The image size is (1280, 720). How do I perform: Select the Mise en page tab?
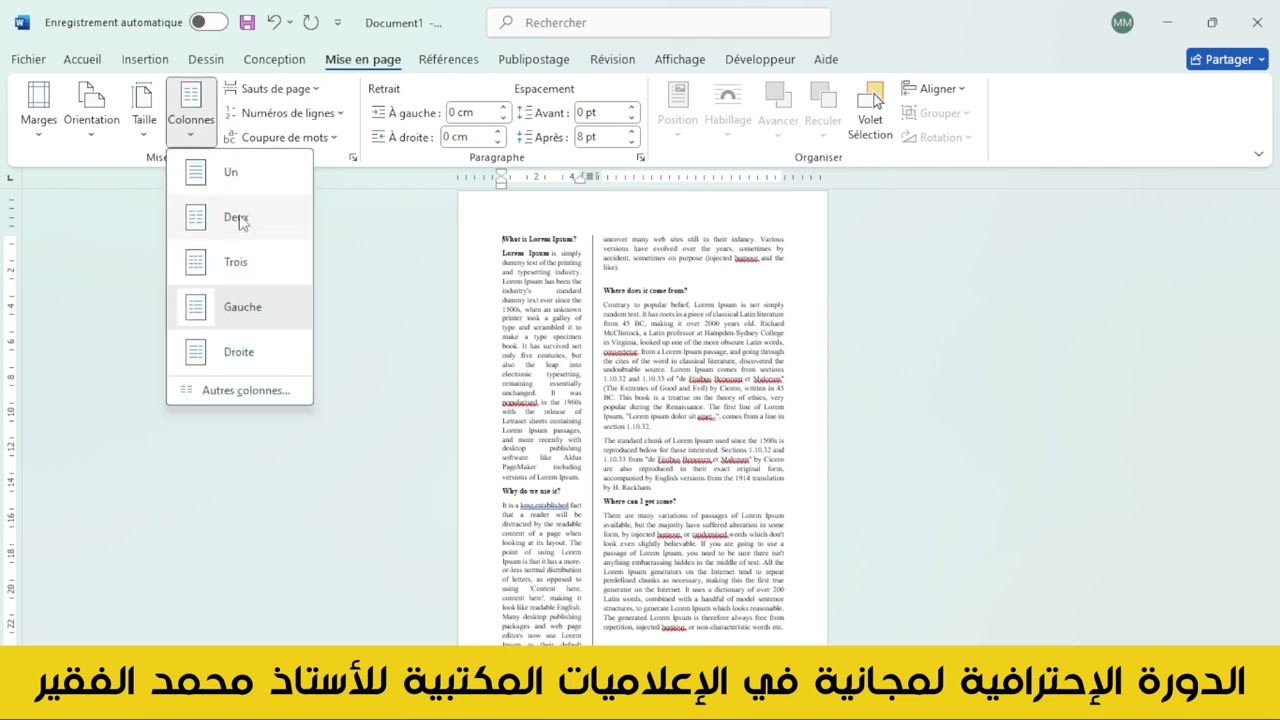point(363,59)
